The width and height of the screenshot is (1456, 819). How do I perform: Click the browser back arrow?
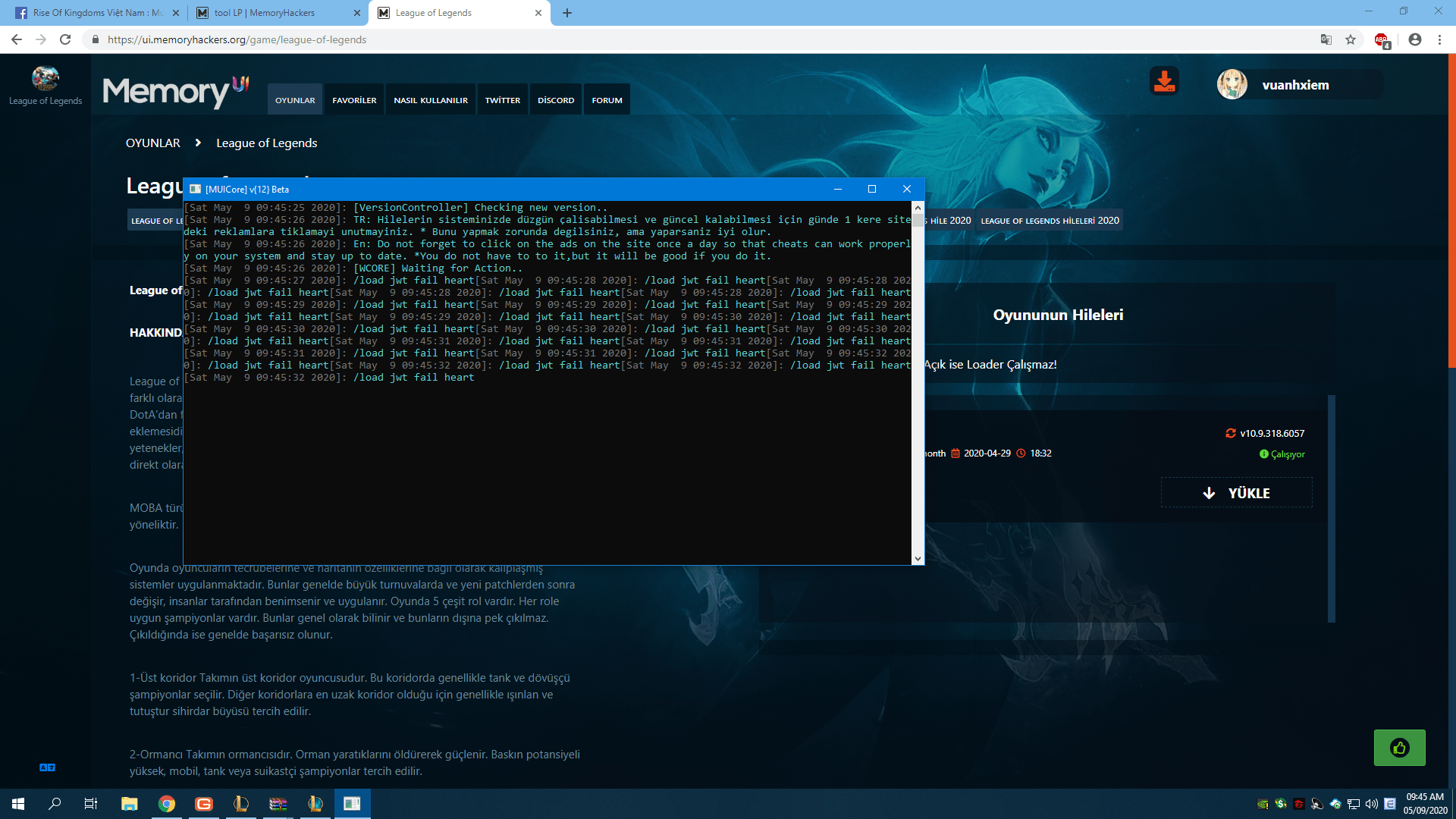click(x=17, y=39)
